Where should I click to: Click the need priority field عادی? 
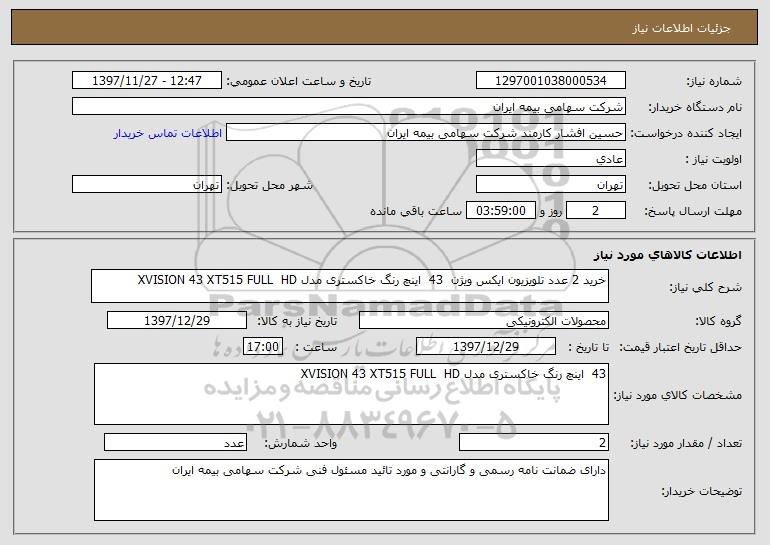tap(550, 159)
